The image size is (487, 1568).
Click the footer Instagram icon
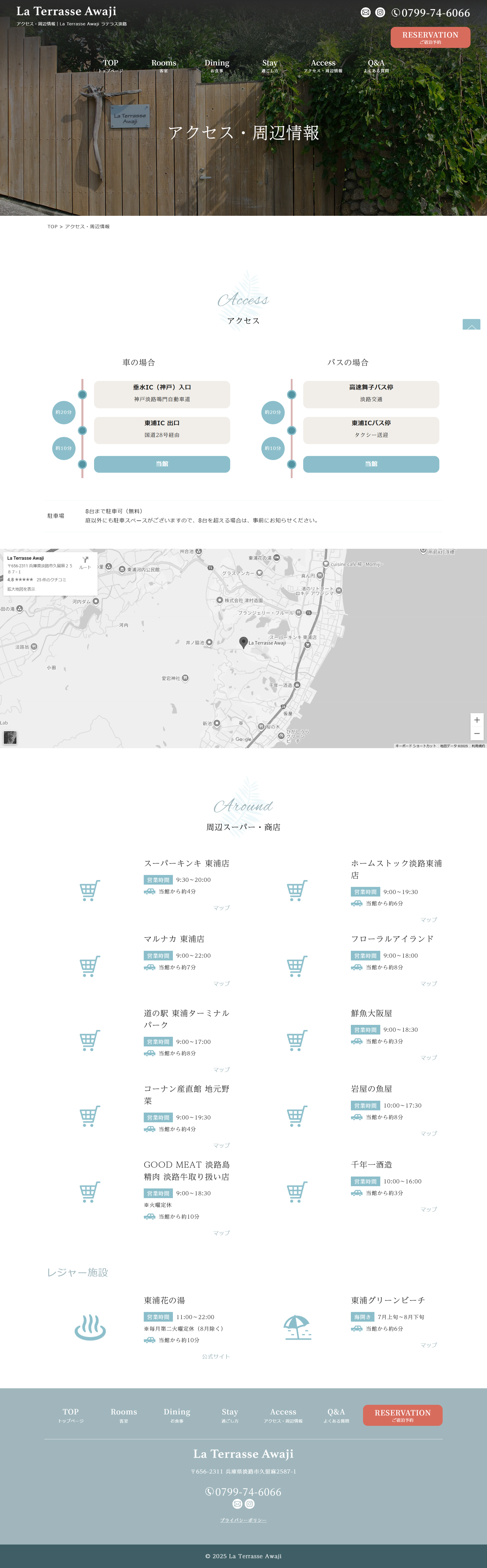coord(250,1504)
